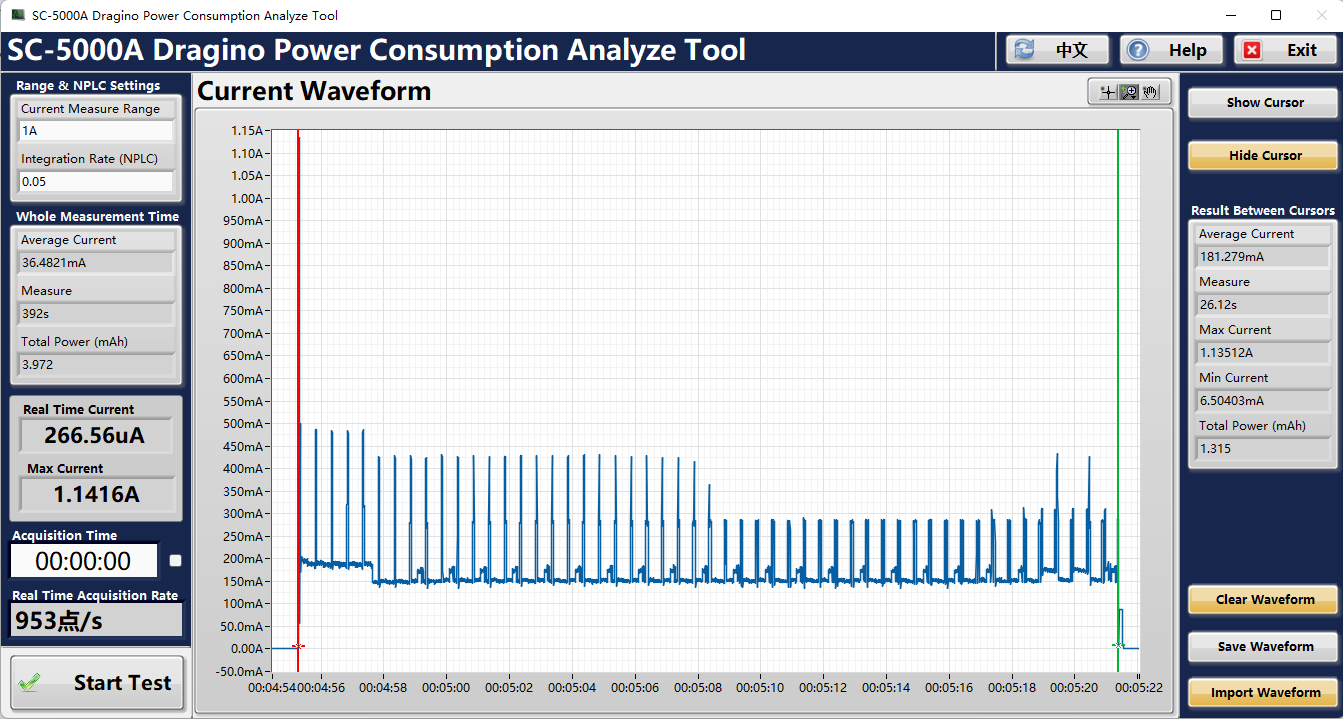Click the Exit button
Screen dimensions: 1343x719
point(1285,50)
